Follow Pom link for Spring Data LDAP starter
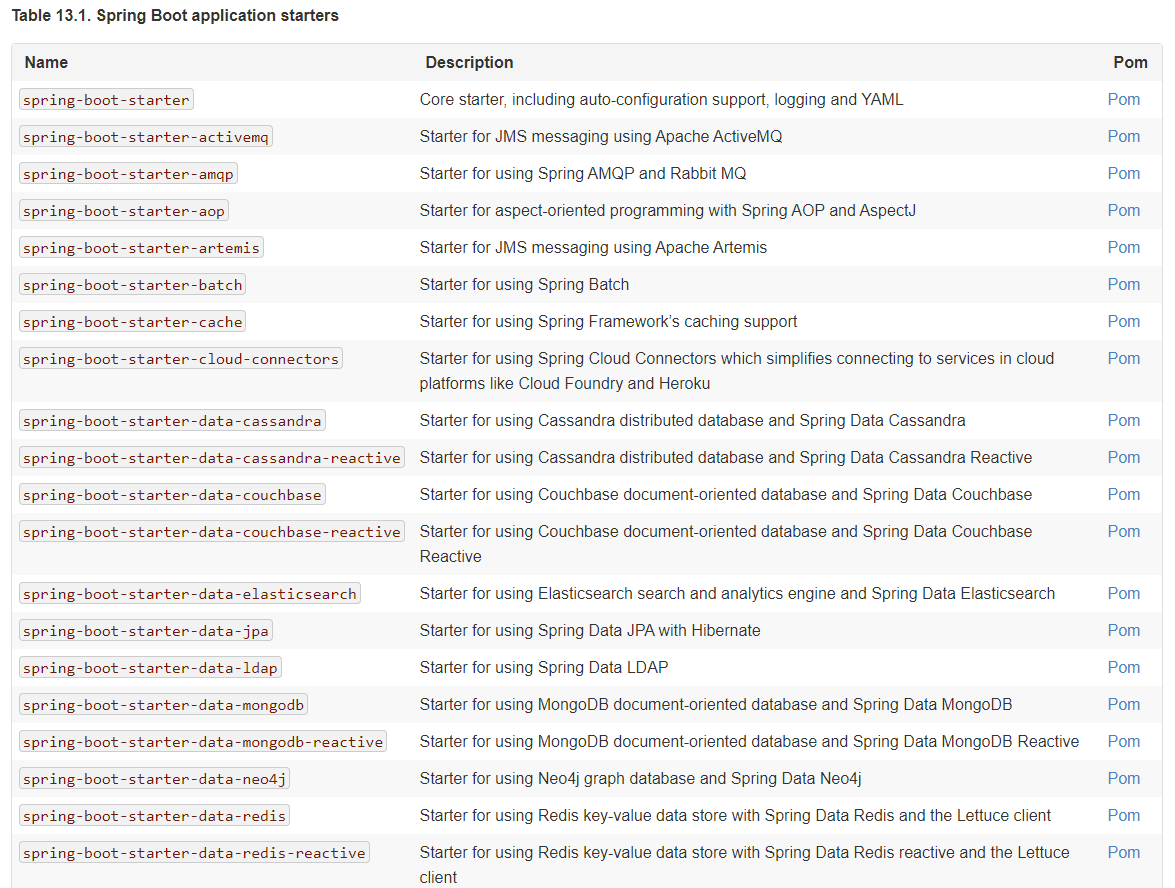 tap(1123, 667)
